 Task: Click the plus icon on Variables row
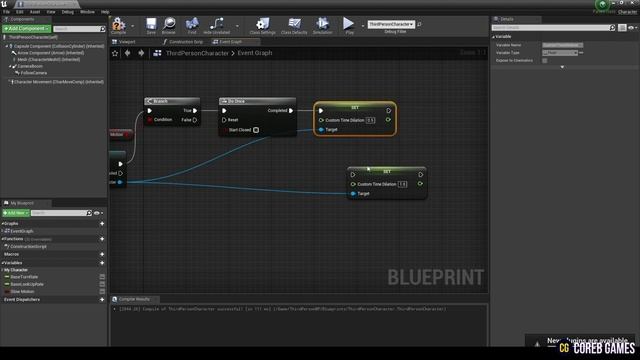pyautogui.click(x=102, y=263)
